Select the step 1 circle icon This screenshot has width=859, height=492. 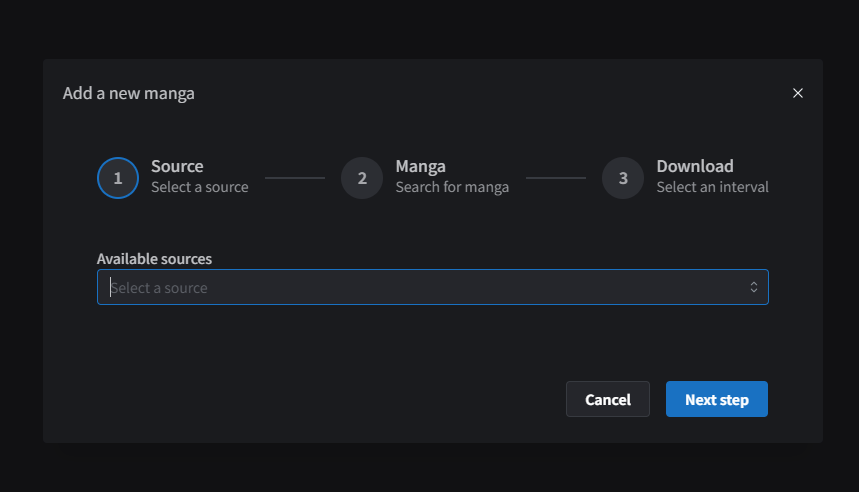118,178
